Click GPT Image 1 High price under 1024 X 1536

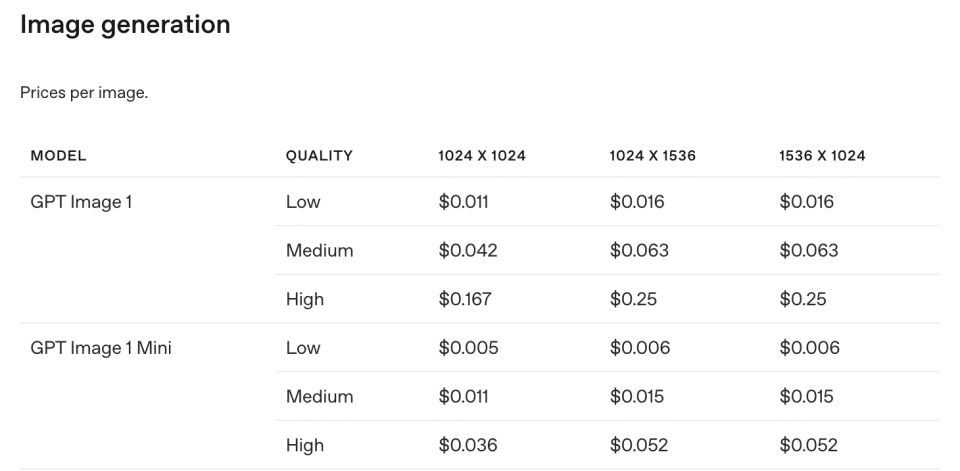click(631, 299)
